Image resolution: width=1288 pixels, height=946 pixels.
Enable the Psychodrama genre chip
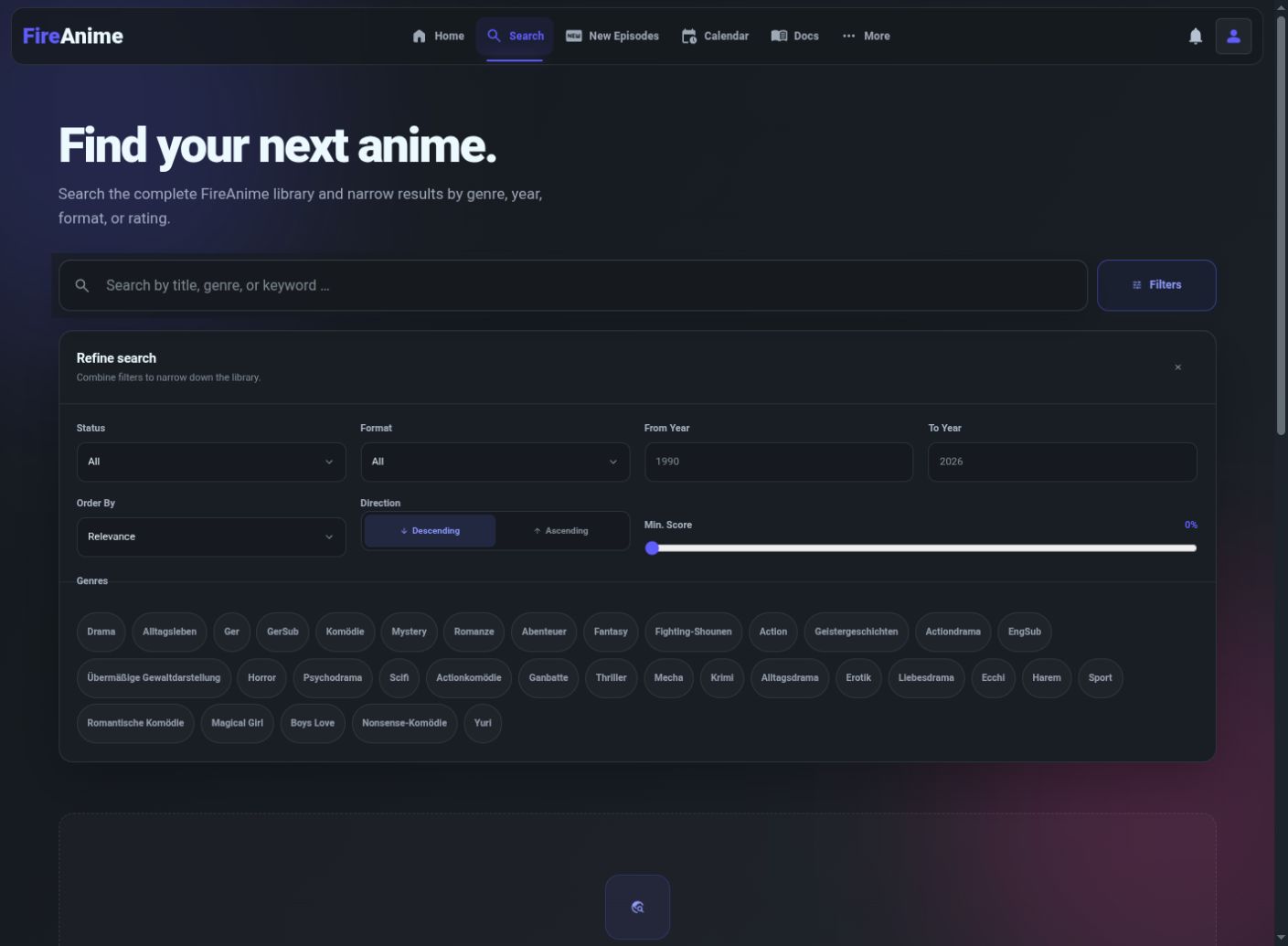tap(332, 678)
